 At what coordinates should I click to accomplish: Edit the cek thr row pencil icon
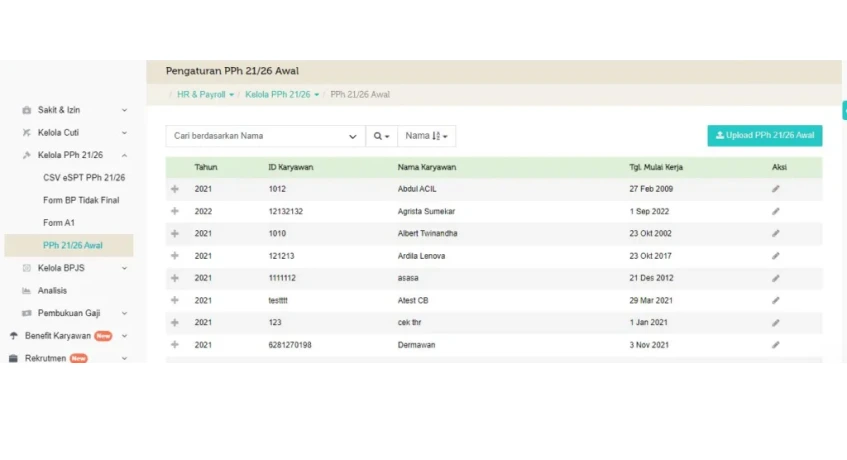pyautogui.click(x=776, y=323)
